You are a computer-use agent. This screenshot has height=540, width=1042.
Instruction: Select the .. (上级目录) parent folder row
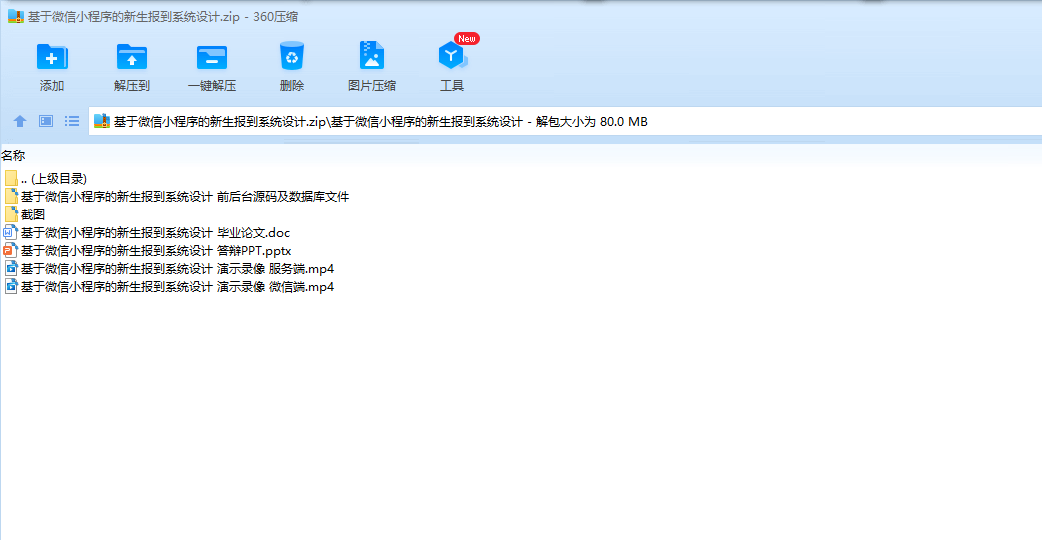click(x=45, y=179)
